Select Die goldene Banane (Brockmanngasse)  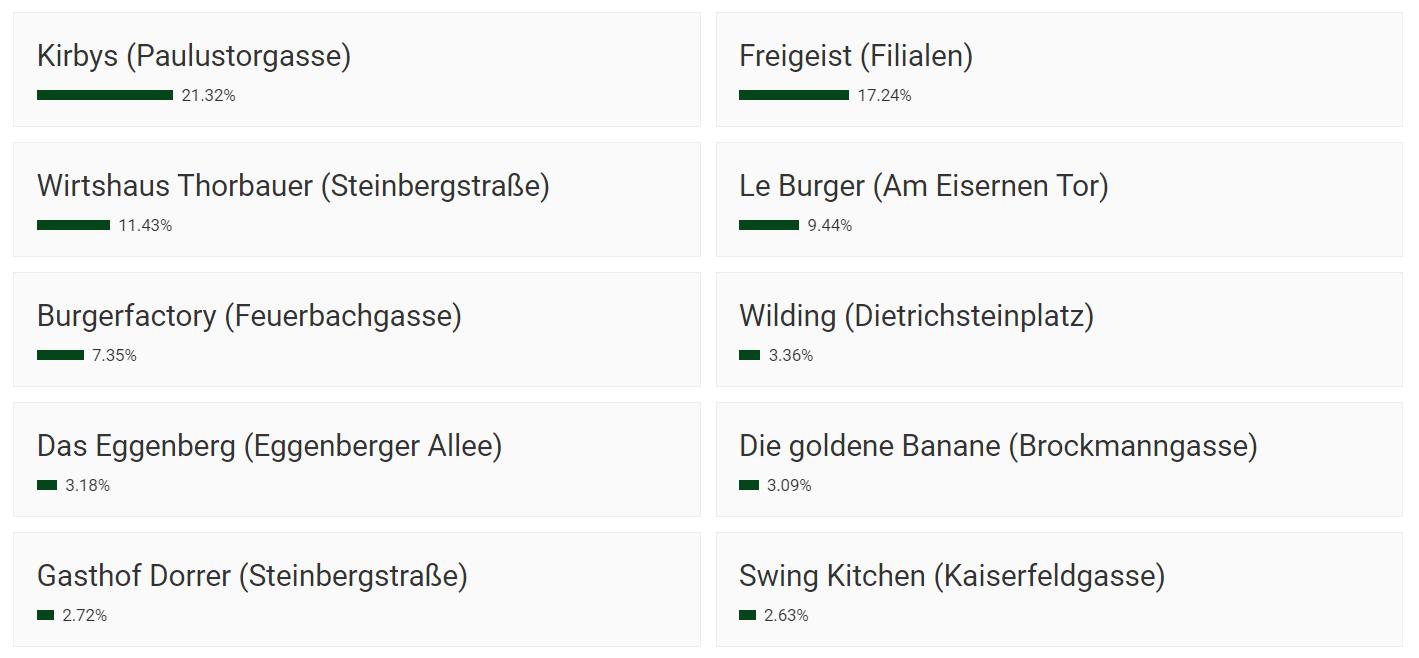[1059, 460]
